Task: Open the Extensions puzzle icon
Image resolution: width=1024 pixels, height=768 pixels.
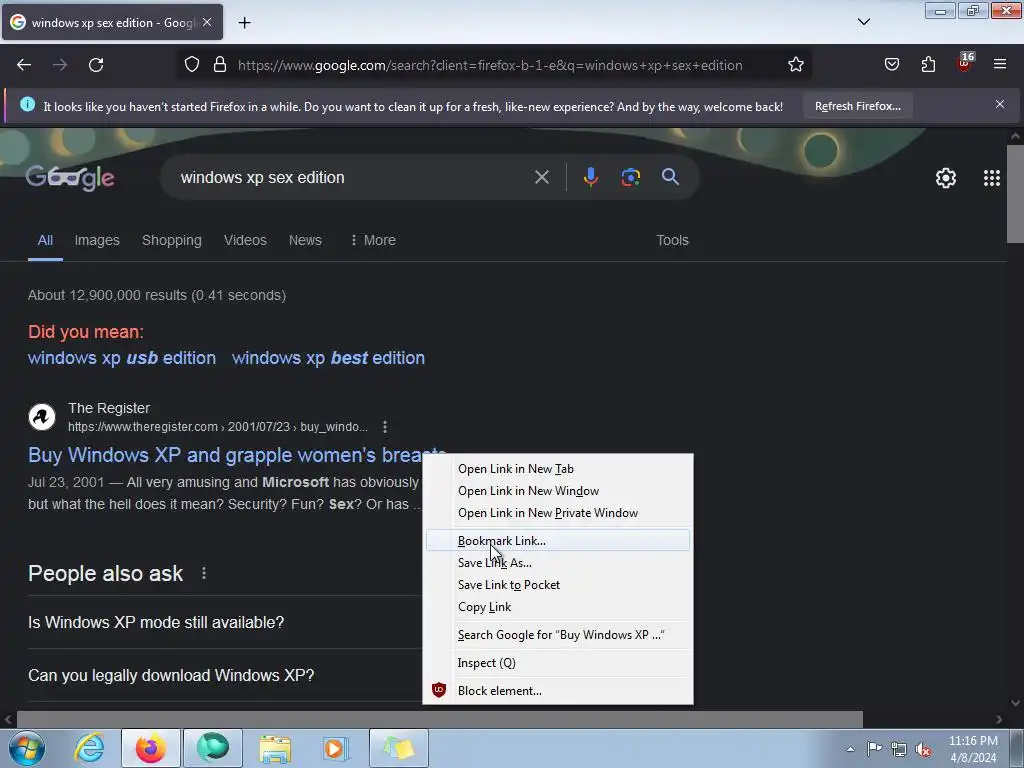Action: [x=928, y=65]
